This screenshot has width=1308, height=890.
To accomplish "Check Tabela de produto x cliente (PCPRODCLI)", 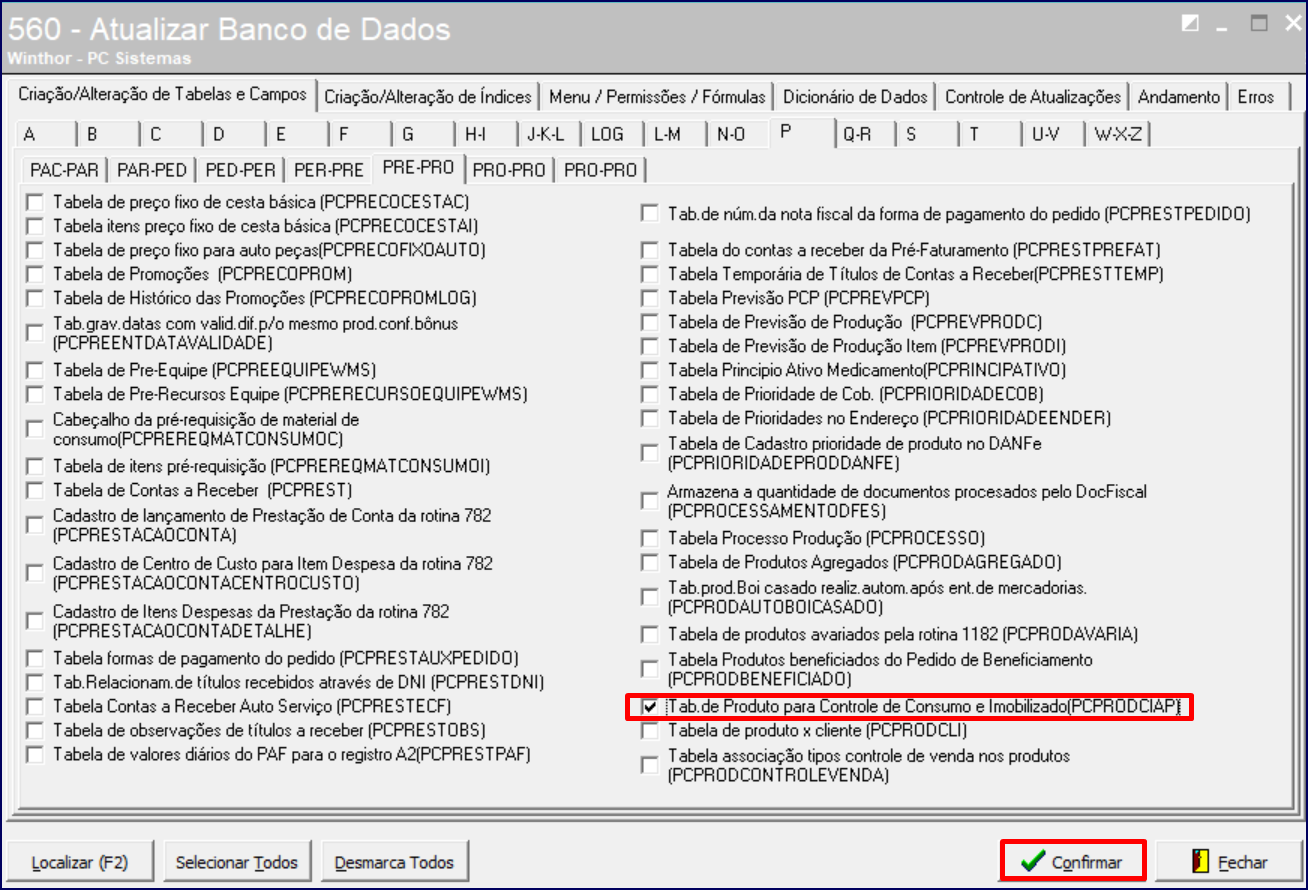I will pyautogui.click(x=650, y=731).
